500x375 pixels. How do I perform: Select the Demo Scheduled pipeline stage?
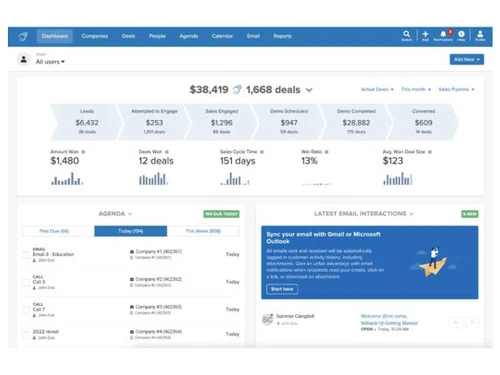(289, 122)
